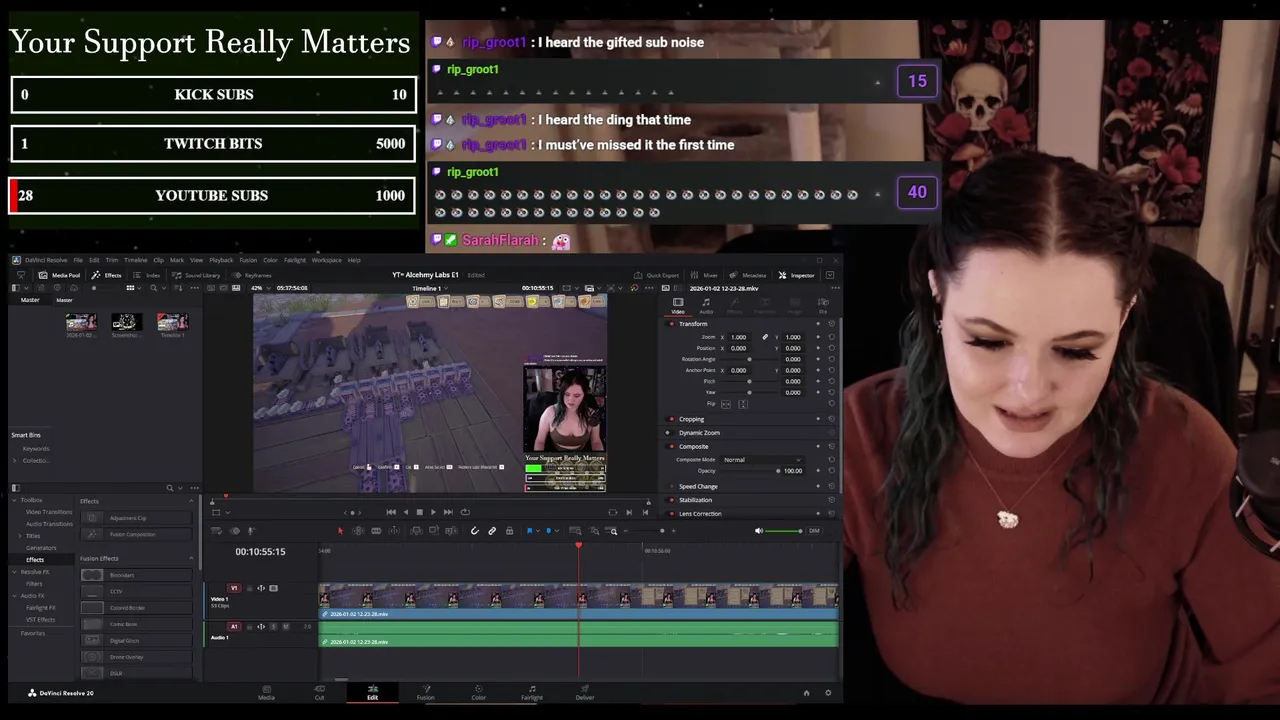
Task: Toggle Composite section enable dot
Action: pyautogui.click(x=672, y=447)
